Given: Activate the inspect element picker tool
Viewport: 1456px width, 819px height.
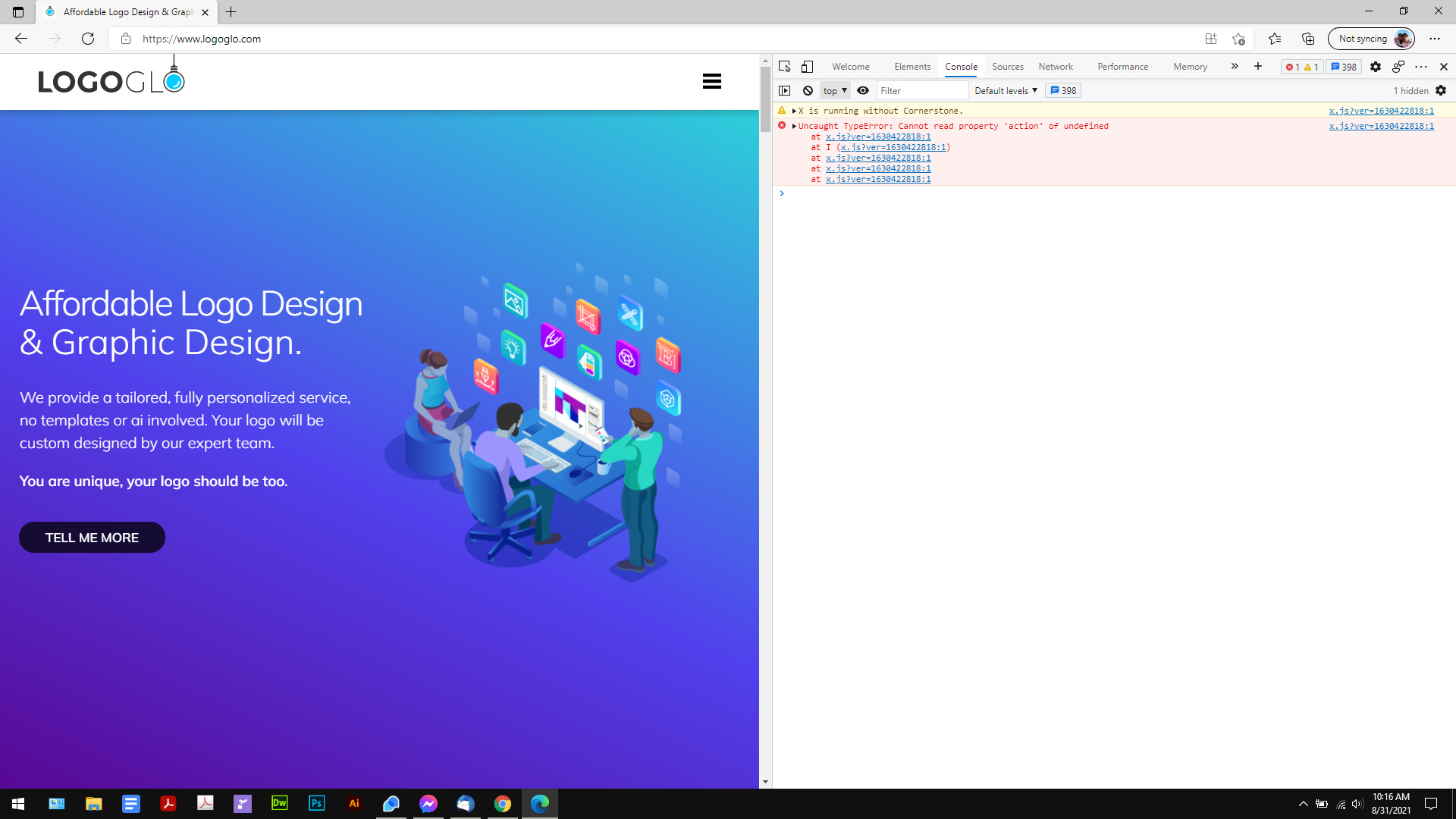Looking at the screenshot, I should tap(784, 67).
